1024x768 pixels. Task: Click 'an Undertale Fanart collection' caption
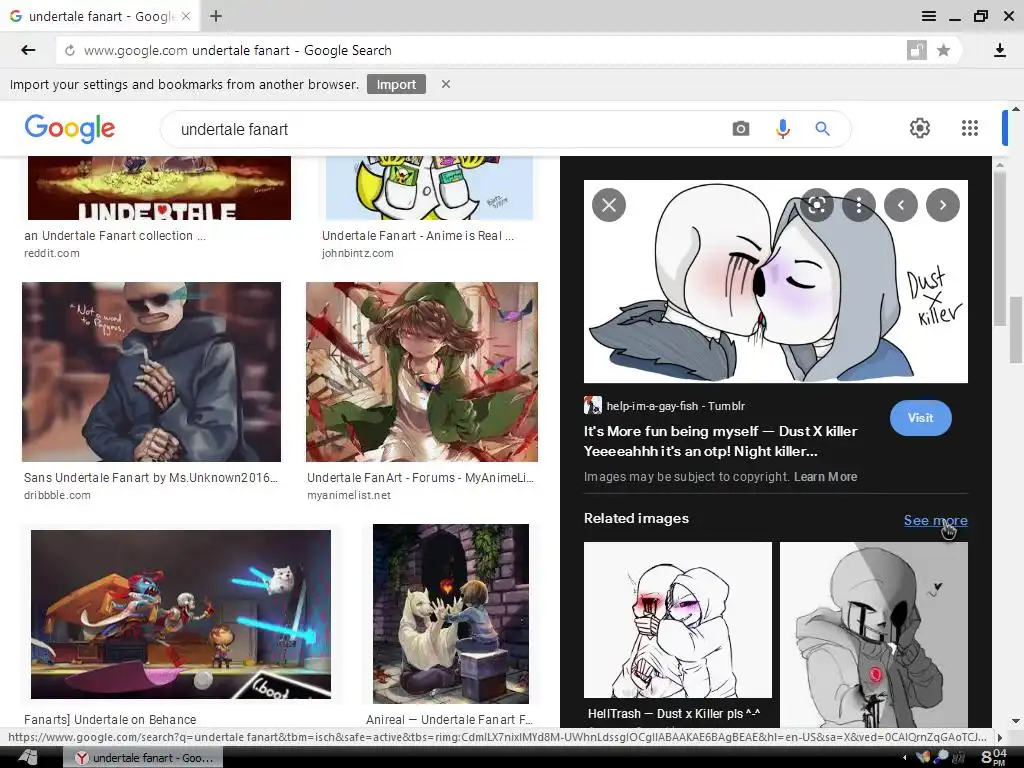[x=115, y=236]
